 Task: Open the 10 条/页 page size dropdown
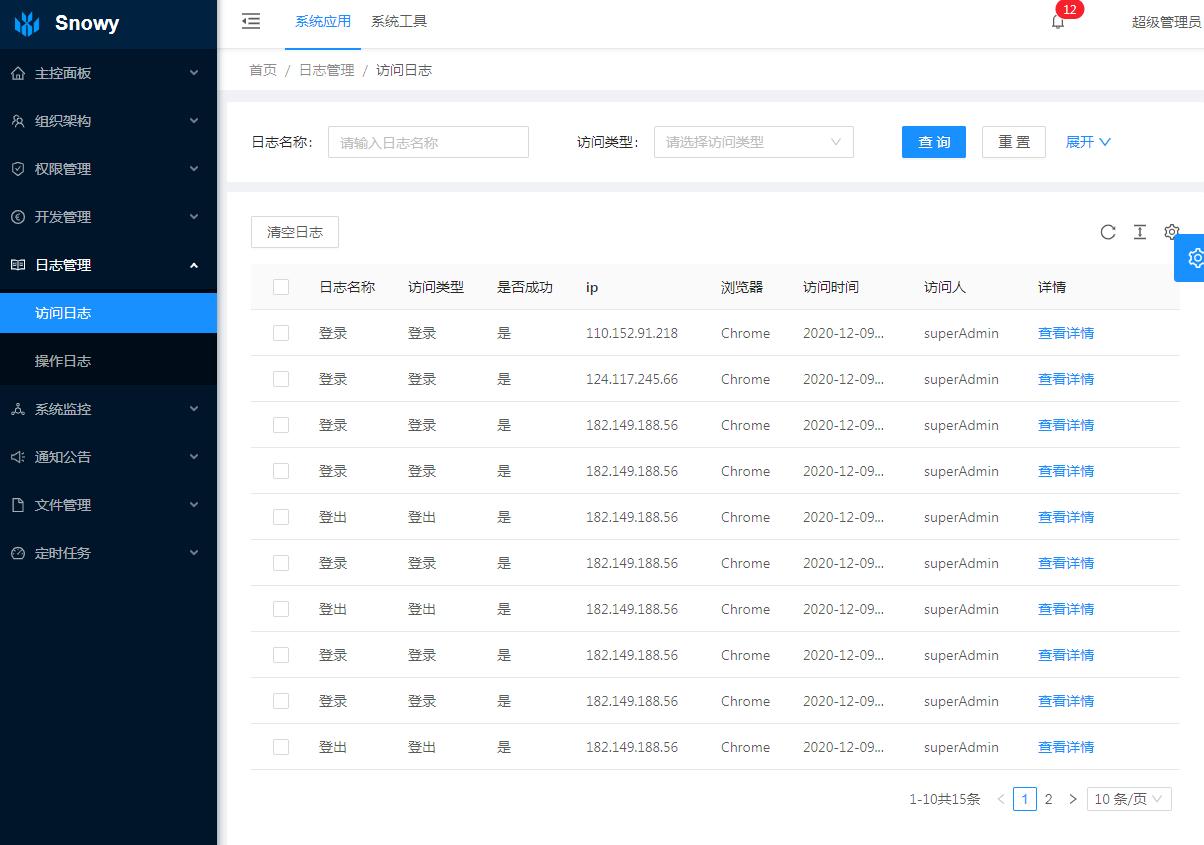[x=1128, y=799]
